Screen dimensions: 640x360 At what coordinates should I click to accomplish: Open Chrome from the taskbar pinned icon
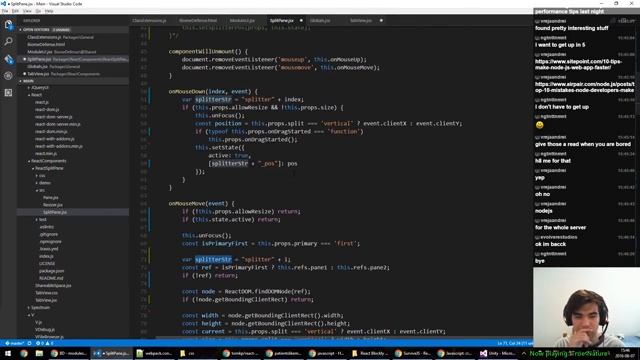(24, 353)
